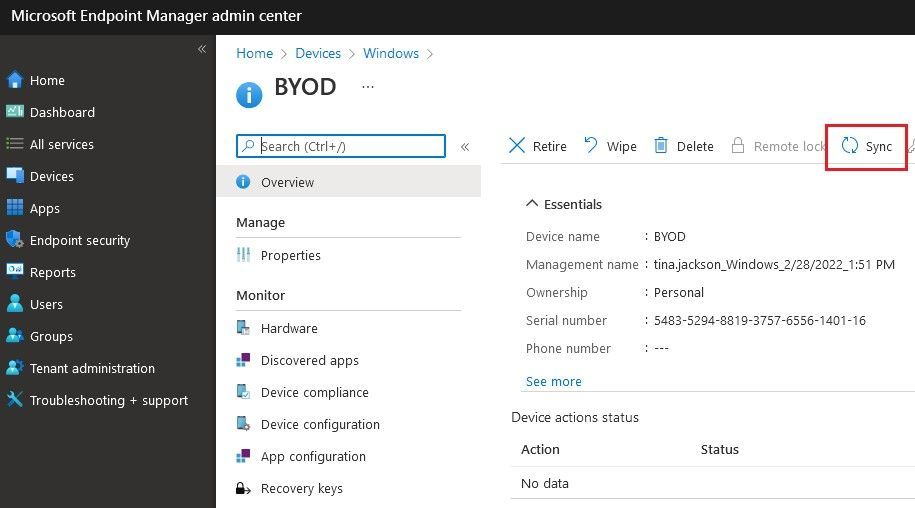Click the Retire X icon
Viewport: 915px width, 508px height.
[x=516, y=145]
